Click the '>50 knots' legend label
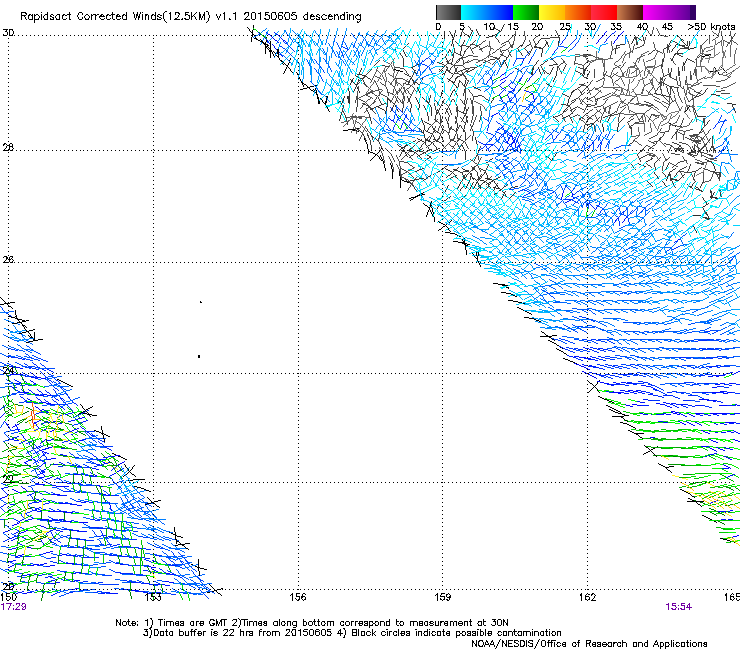Screen dimensions: 740x650 pos(711,27)
